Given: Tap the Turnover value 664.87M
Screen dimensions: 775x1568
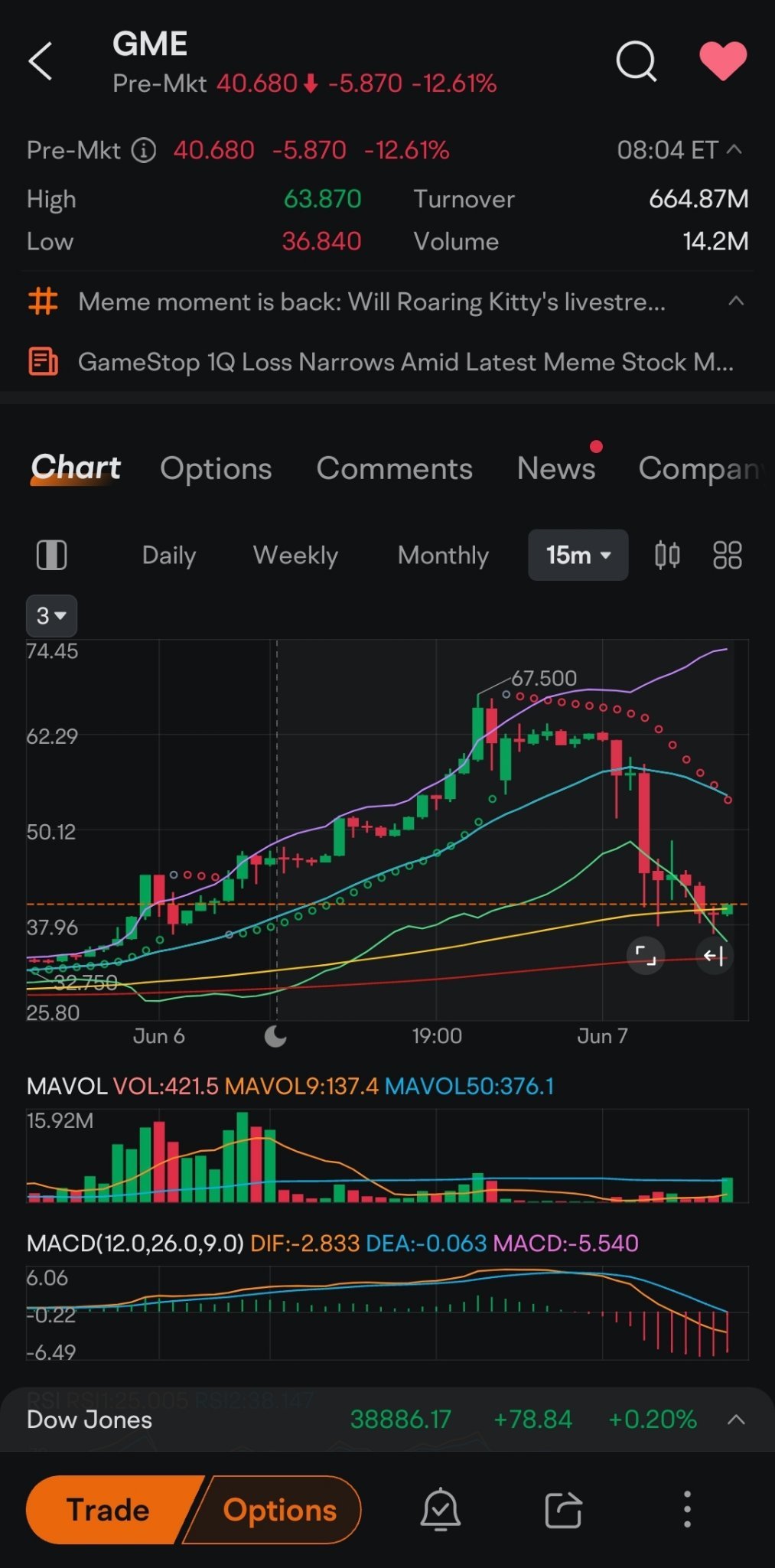Looking at the screenshot, I should pos(698,199).
